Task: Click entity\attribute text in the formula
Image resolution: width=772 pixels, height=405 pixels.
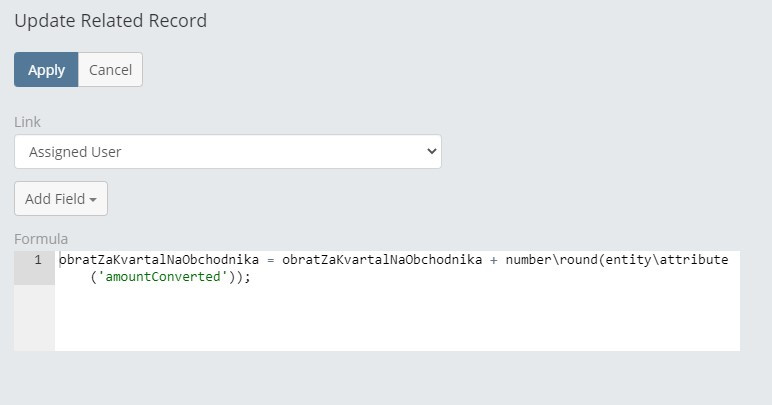Action: coord(668,260)
